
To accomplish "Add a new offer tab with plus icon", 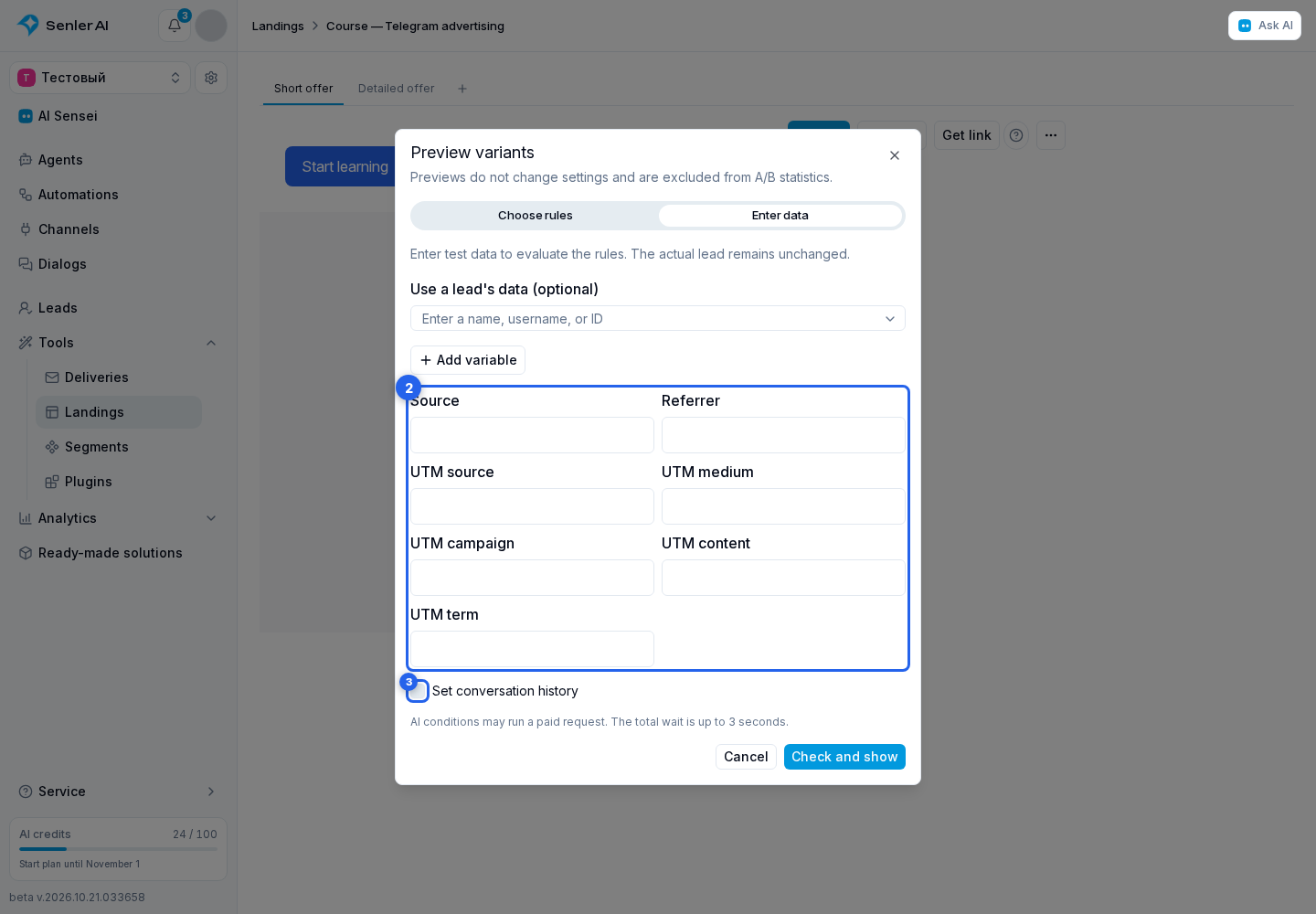I will coord(462,89).
